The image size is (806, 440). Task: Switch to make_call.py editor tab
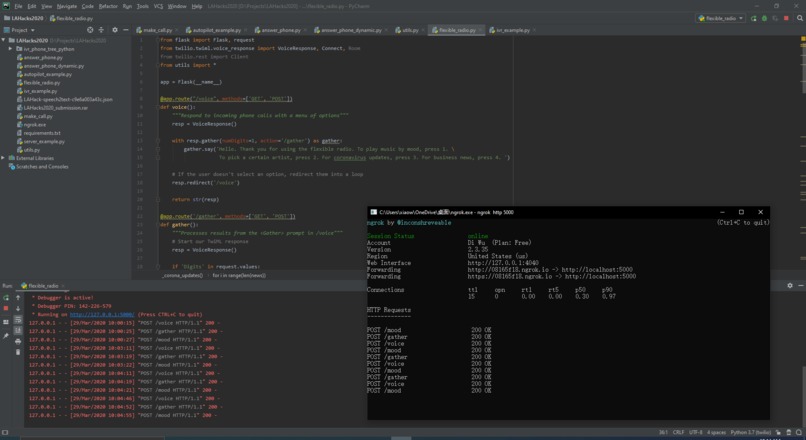pyautogui.click(x=157, y=30)
